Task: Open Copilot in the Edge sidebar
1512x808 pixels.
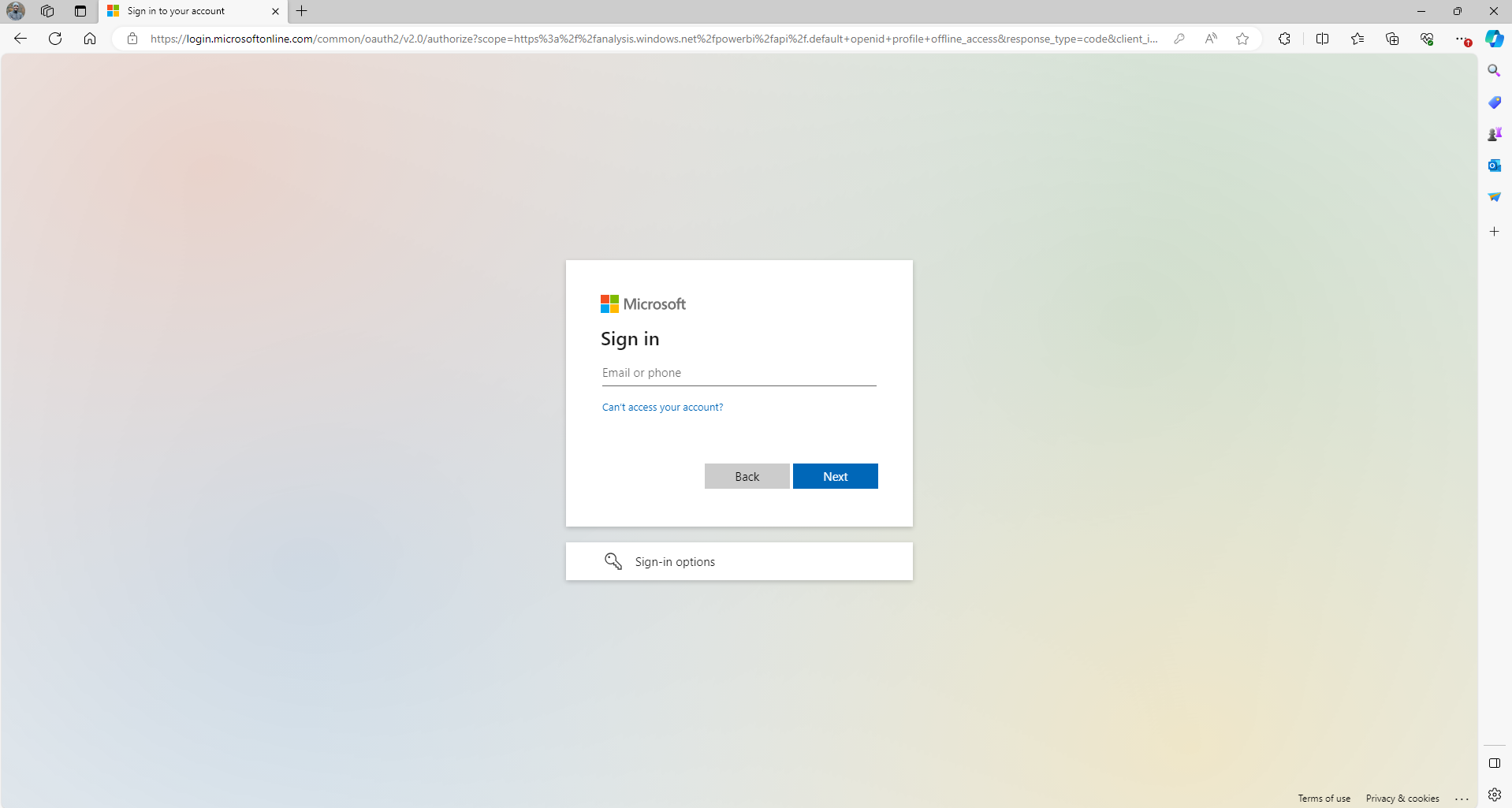Action: [1494, 38]
